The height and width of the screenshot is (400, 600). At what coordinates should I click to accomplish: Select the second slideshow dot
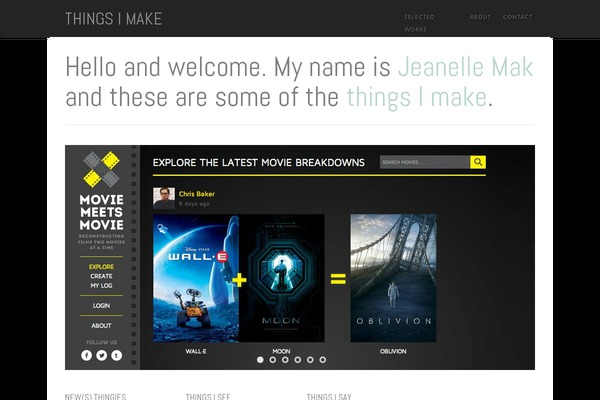[272, 360]
